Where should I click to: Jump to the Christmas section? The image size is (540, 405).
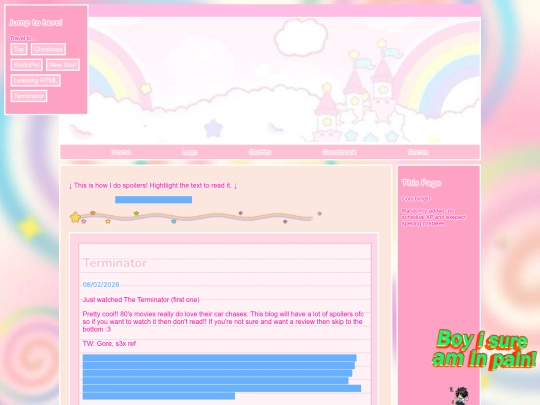(48, 49)
